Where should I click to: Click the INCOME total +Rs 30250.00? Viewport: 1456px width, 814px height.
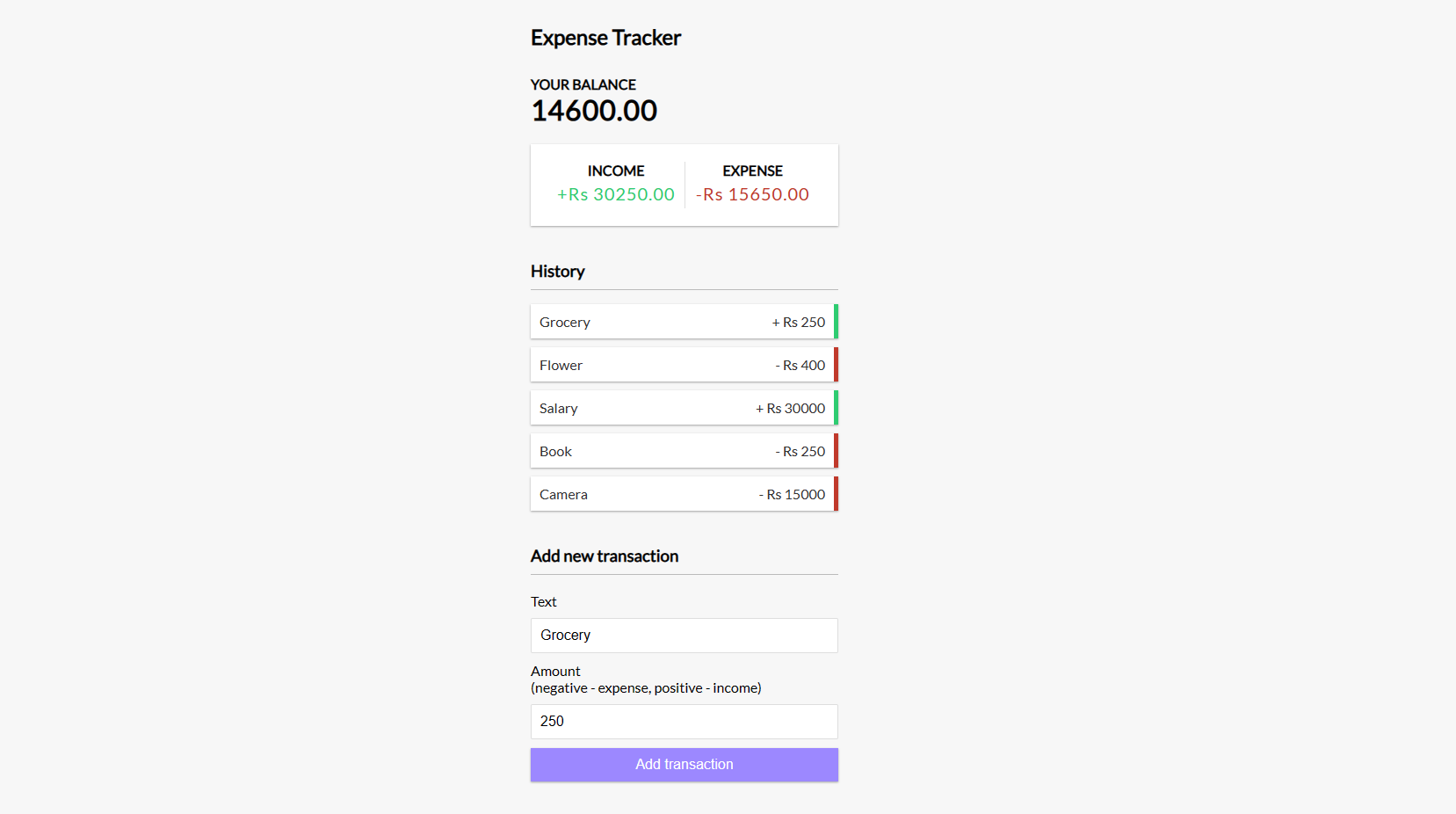pos(615,194)
